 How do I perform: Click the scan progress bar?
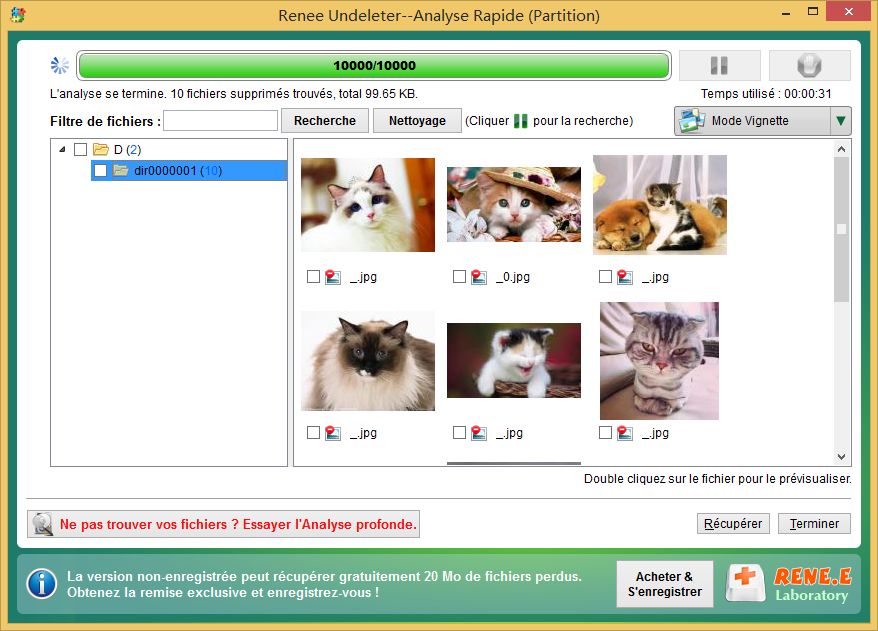373,66
